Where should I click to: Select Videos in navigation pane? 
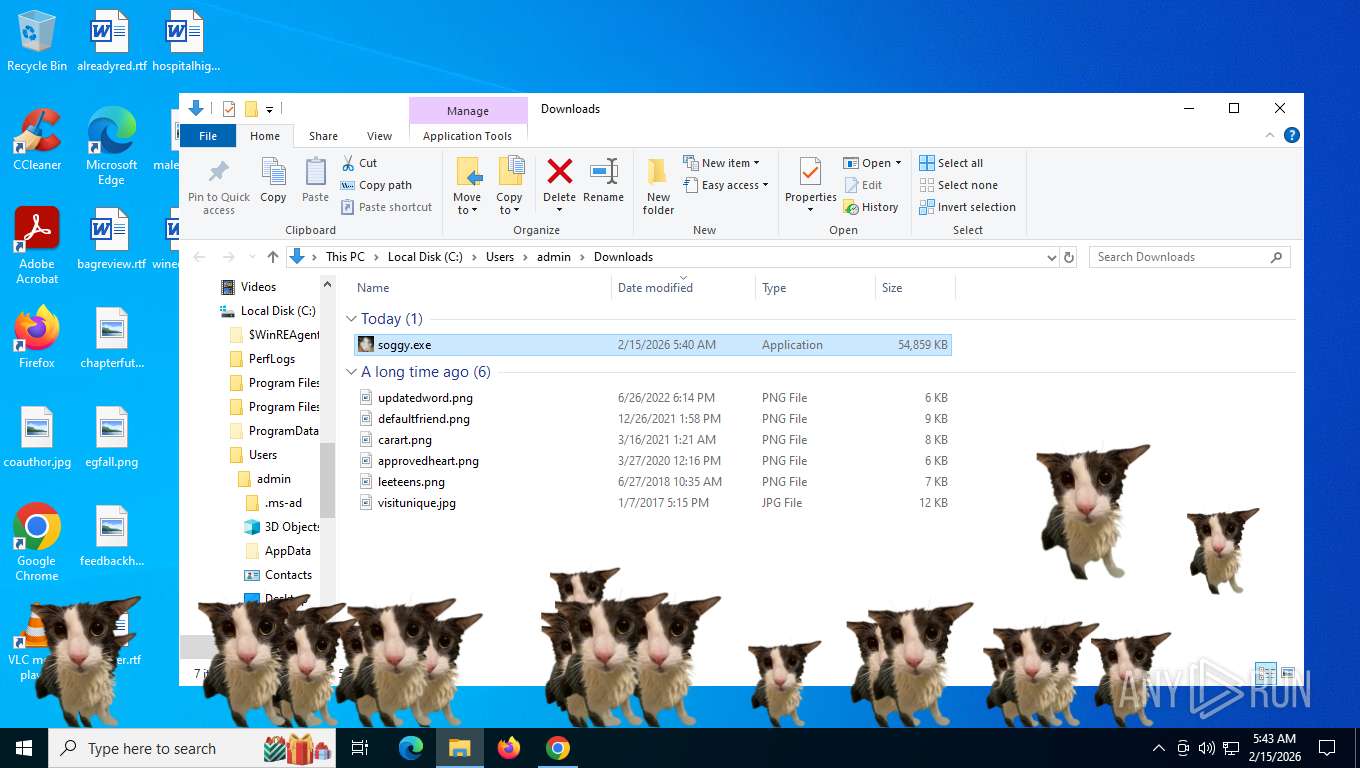pos(258,287)
